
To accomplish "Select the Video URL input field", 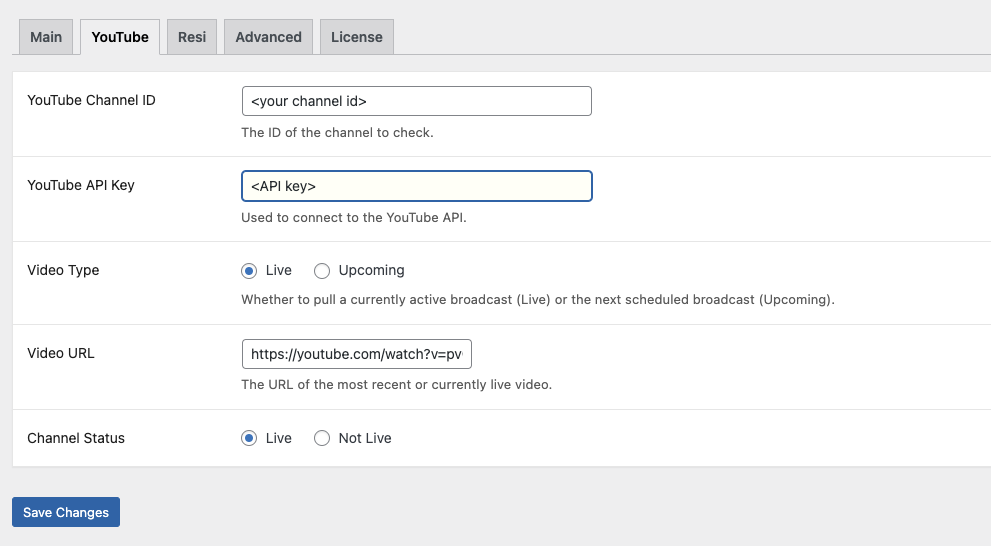I will 356,354.
